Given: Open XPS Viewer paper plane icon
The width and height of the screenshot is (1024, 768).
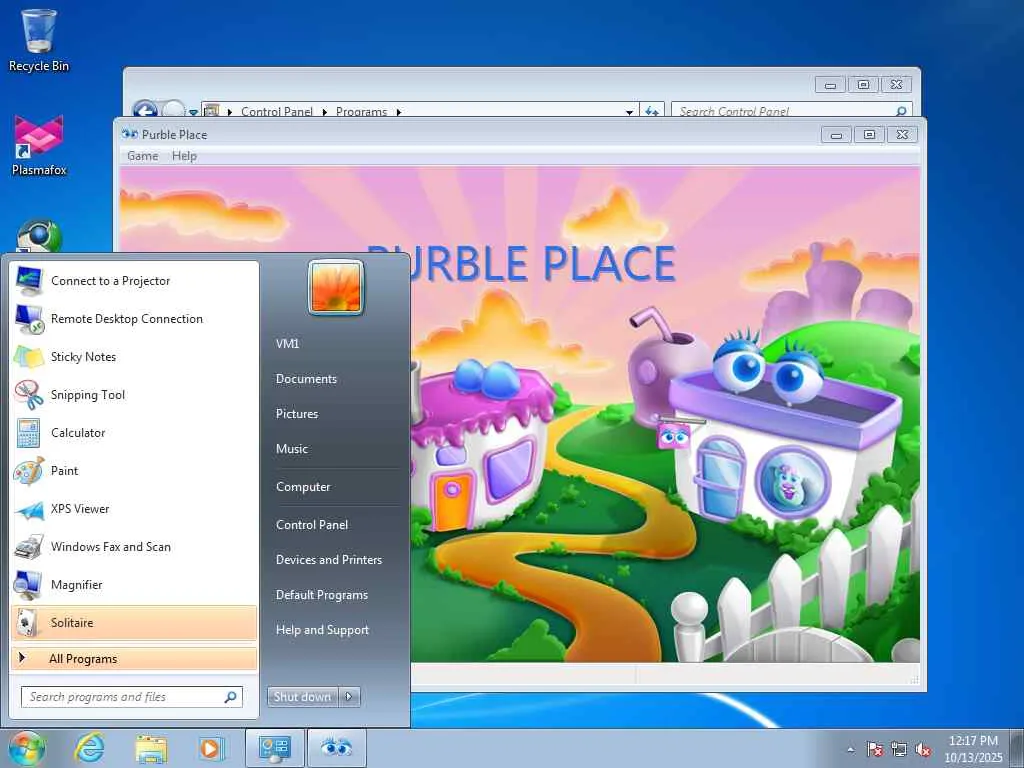Looking at the screenshot, I should pyautogui.click(x=29, y=509).
